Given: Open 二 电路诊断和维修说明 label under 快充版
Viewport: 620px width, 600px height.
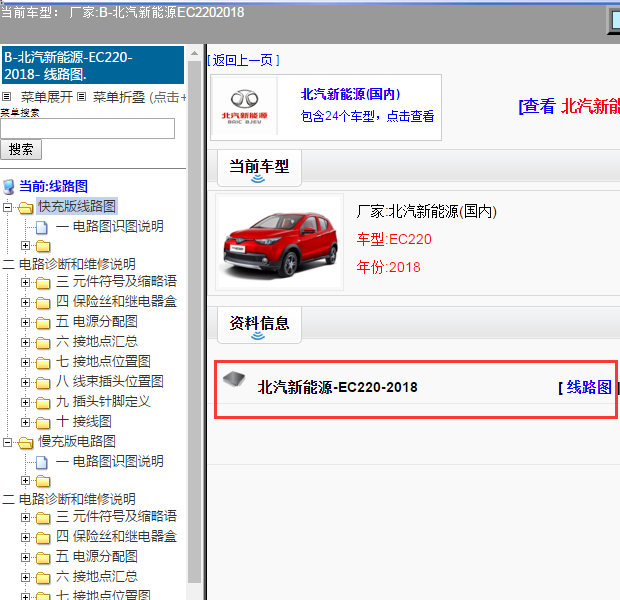Looking at the screenshot, I should (x=69, y=264).
